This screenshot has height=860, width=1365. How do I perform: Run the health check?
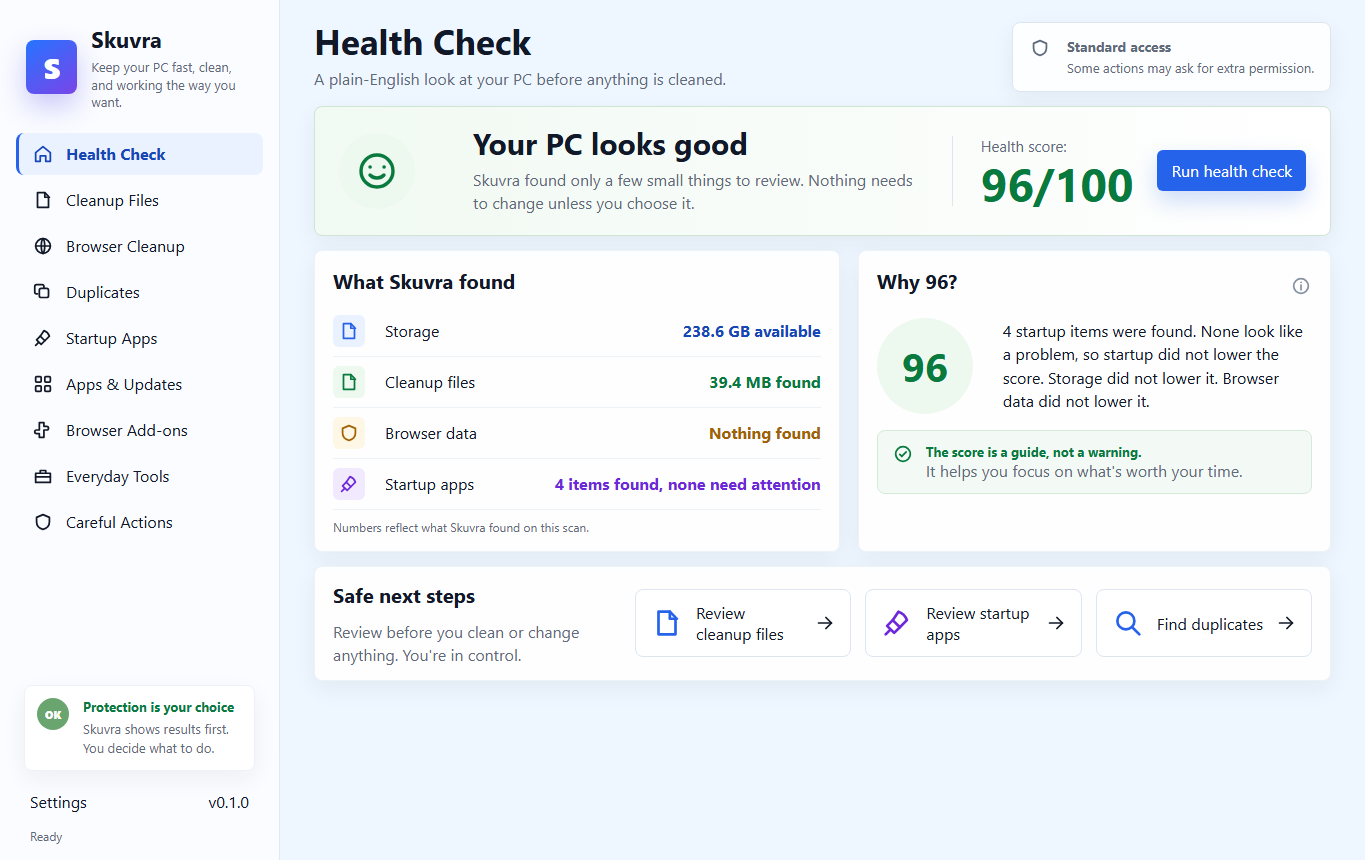tap(1231, 171)
